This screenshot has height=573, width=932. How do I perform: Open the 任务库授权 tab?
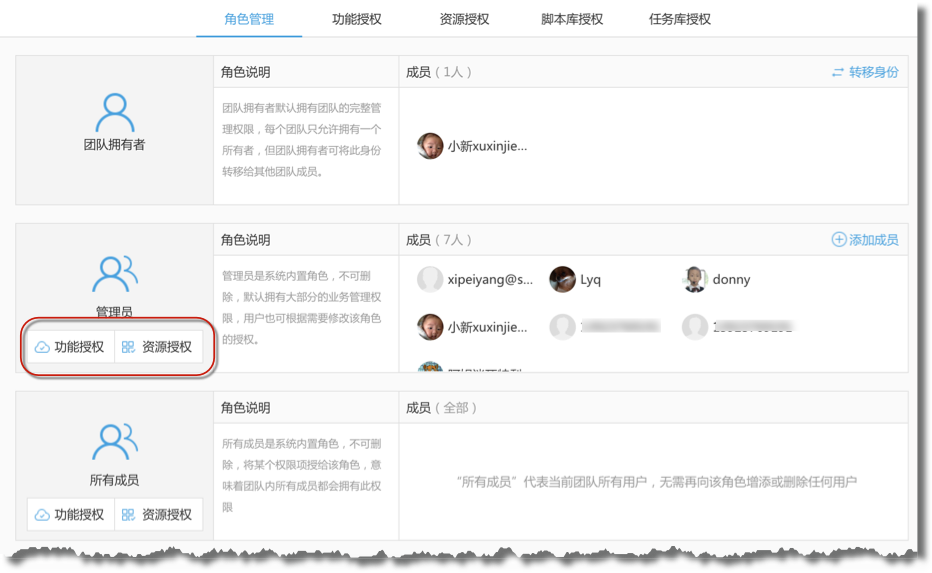click(x=679, y=19)
